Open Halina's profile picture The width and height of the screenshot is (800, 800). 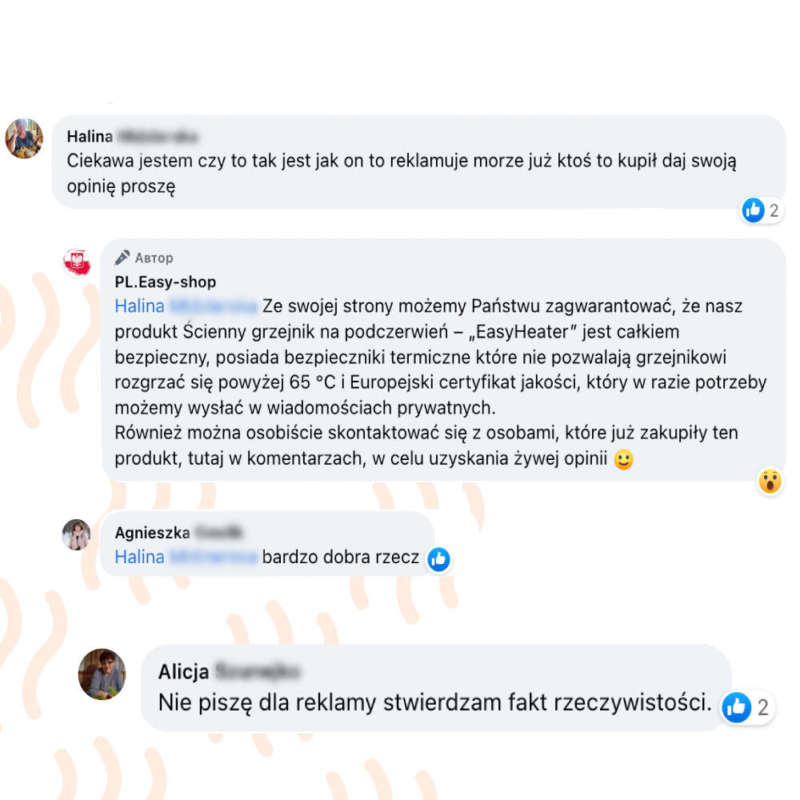[x=24, y=138]
